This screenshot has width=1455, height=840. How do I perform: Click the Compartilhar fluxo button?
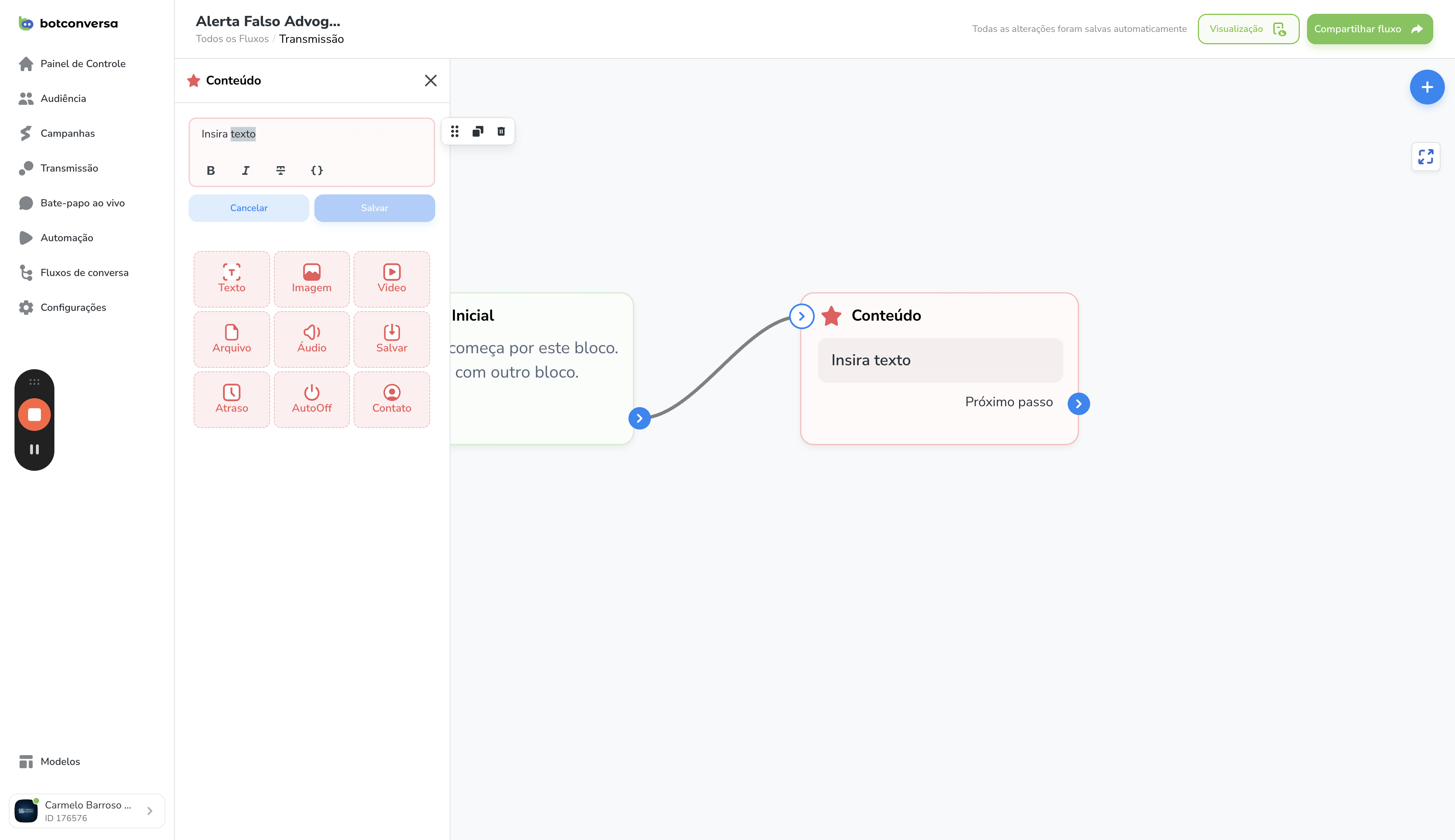1369,29
